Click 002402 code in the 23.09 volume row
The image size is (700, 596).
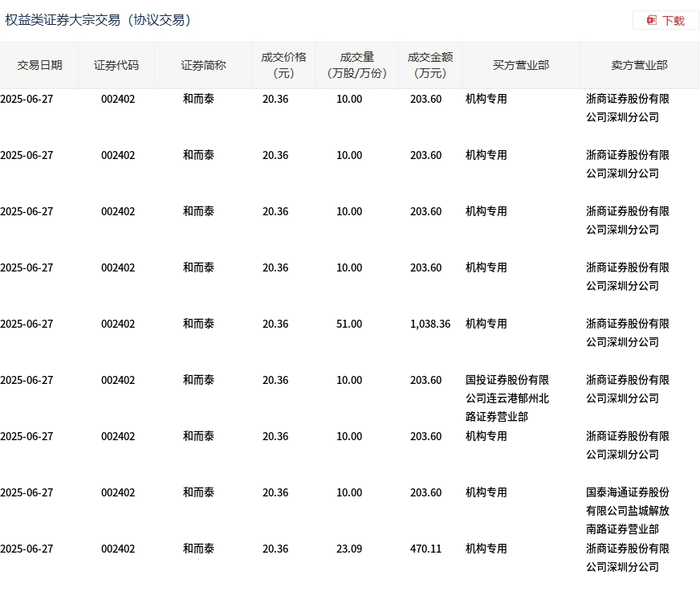pyautogui.click(x=118, y=549)
